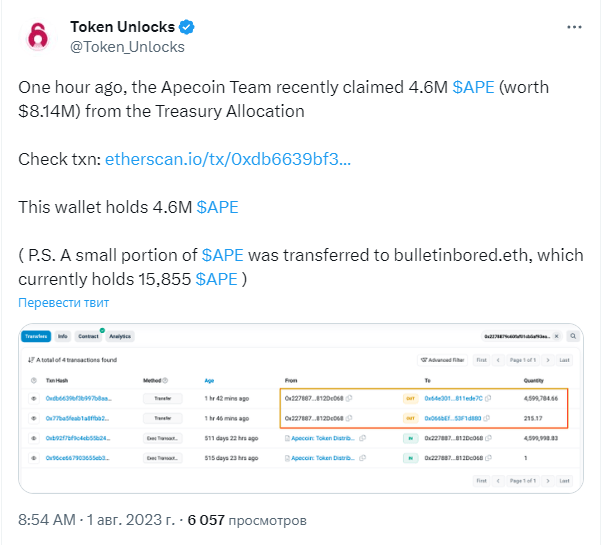Switch to the Contract tab
603x545 pixels.
pos(88,336)
